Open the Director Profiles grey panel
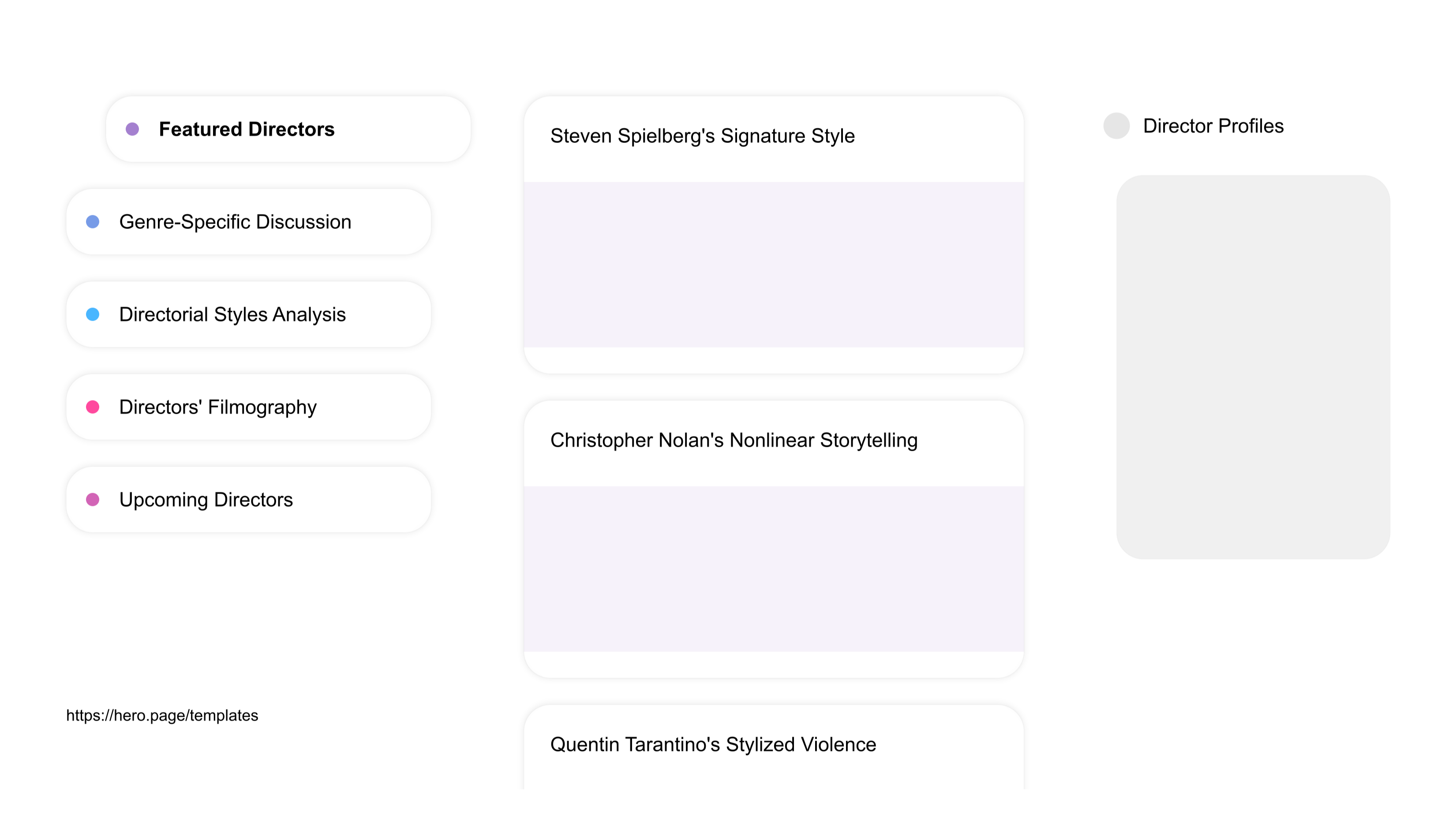1456x819 pixels. point(1253,367)
